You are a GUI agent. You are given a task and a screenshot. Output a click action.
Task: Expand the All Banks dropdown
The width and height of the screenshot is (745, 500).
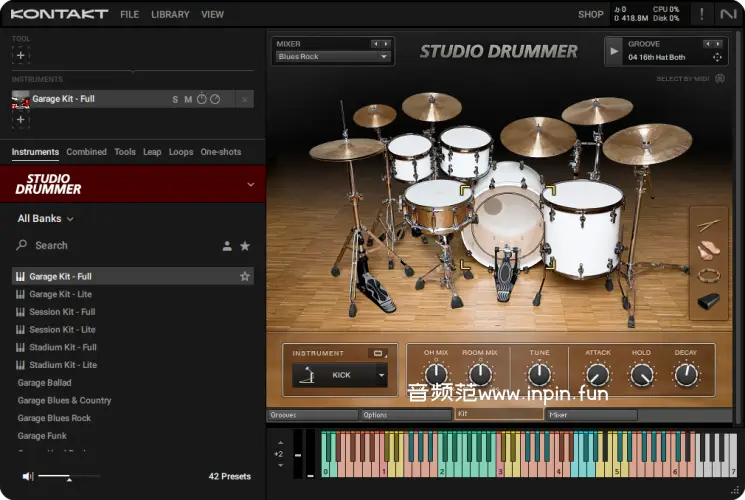coord(45,219)
